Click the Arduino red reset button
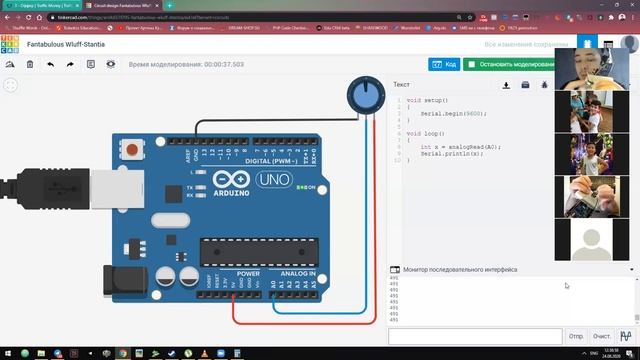Screen dimensions: 640x360 click(x=132, y=149)
